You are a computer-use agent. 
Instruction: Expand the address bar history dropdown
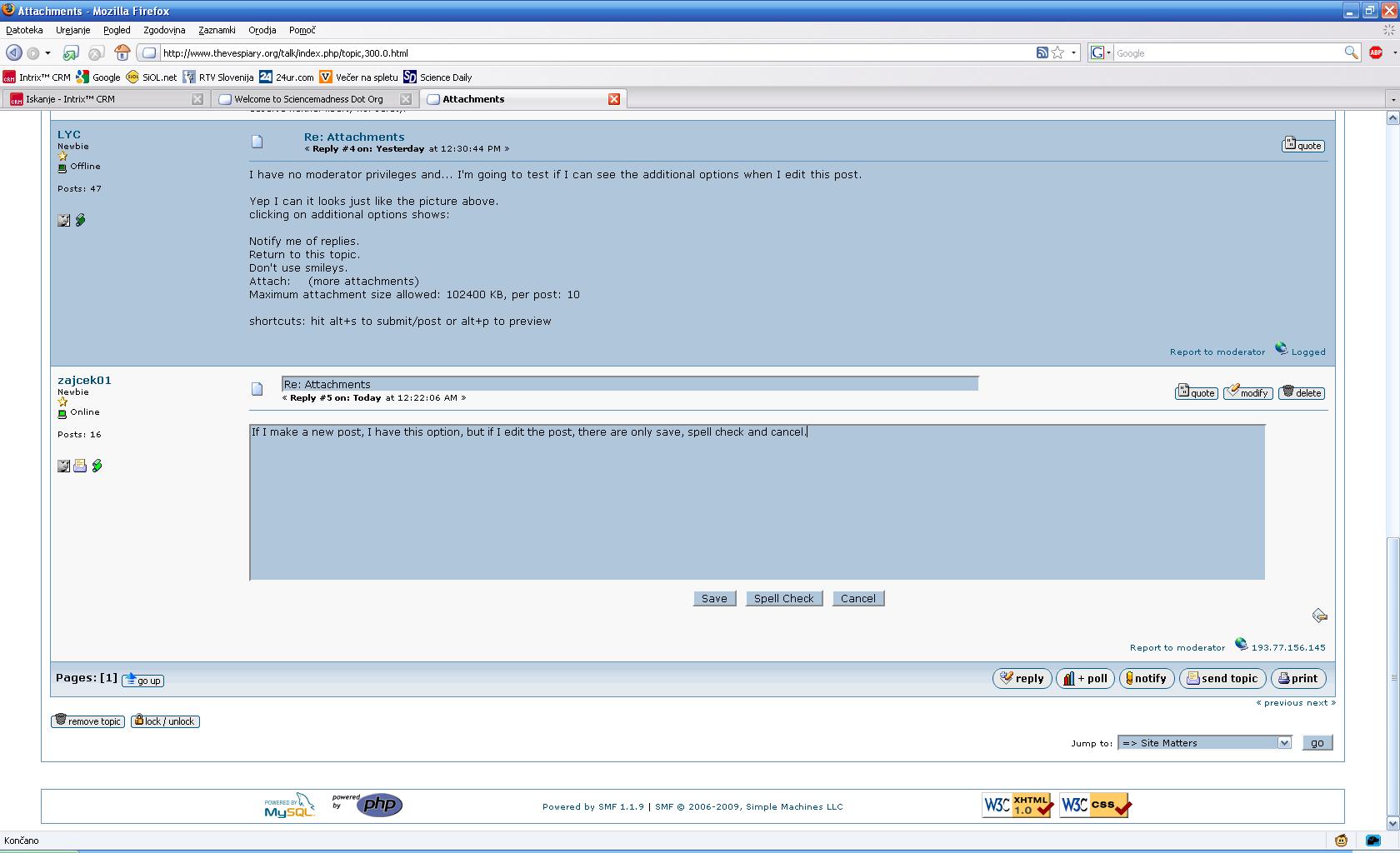point(1073,52)
